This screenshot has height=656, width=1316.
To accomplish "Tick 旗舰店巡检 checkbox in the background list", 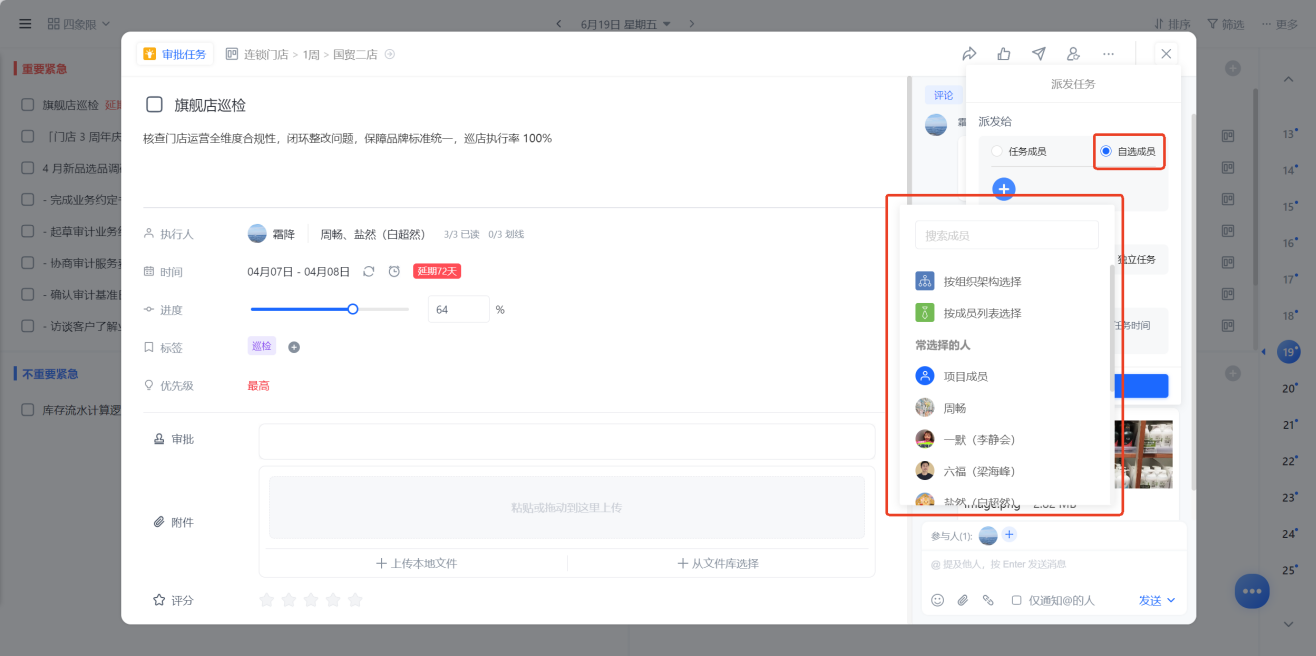I will 28,104.
